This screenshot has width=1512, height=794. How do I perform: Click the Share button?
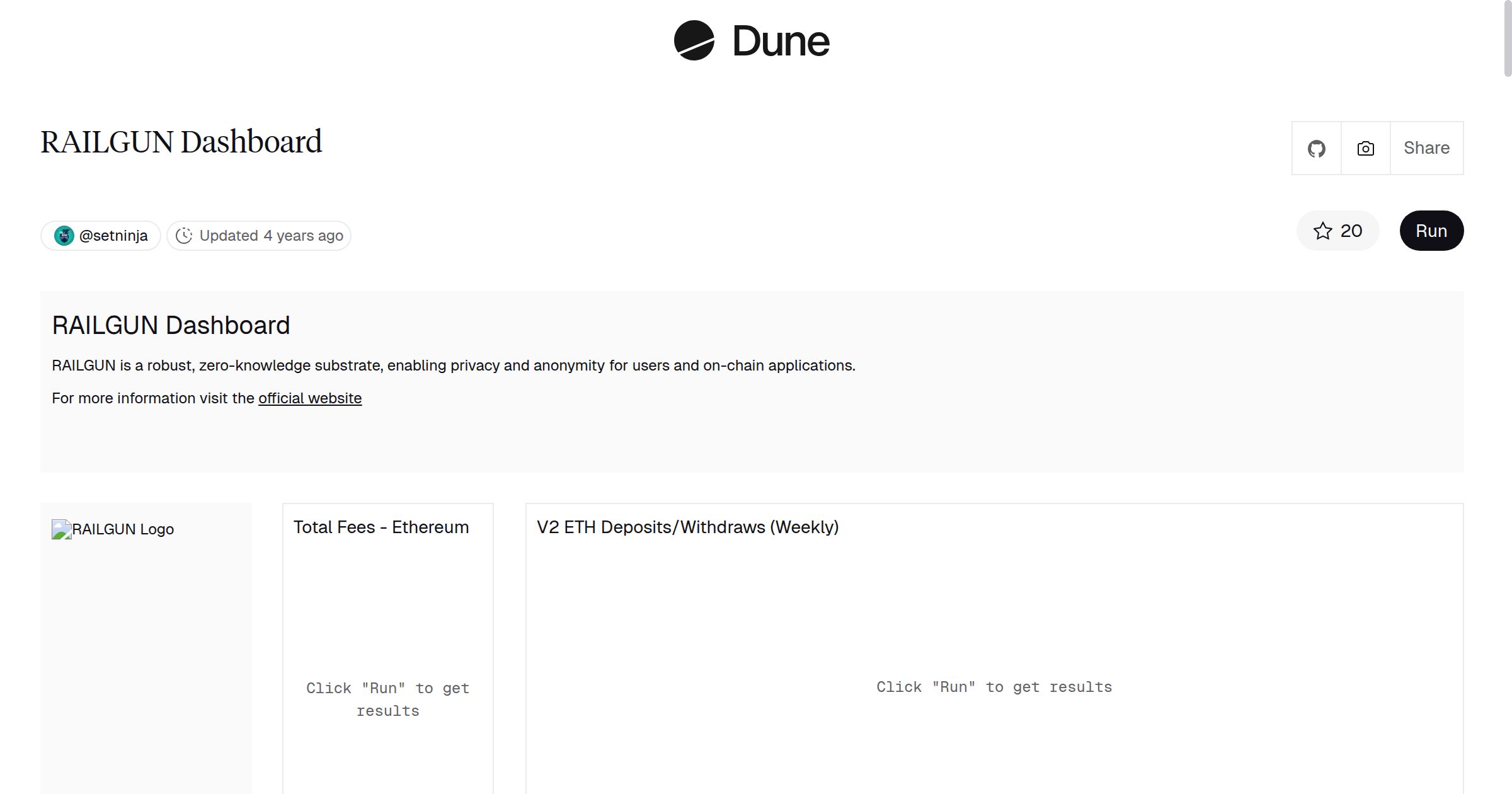[1426, 148]
